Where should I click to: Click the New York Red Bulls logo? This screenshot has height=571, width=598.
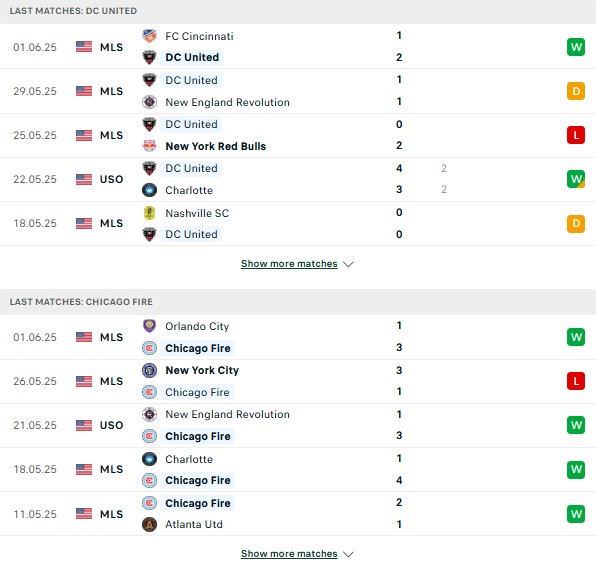[150, 146]
